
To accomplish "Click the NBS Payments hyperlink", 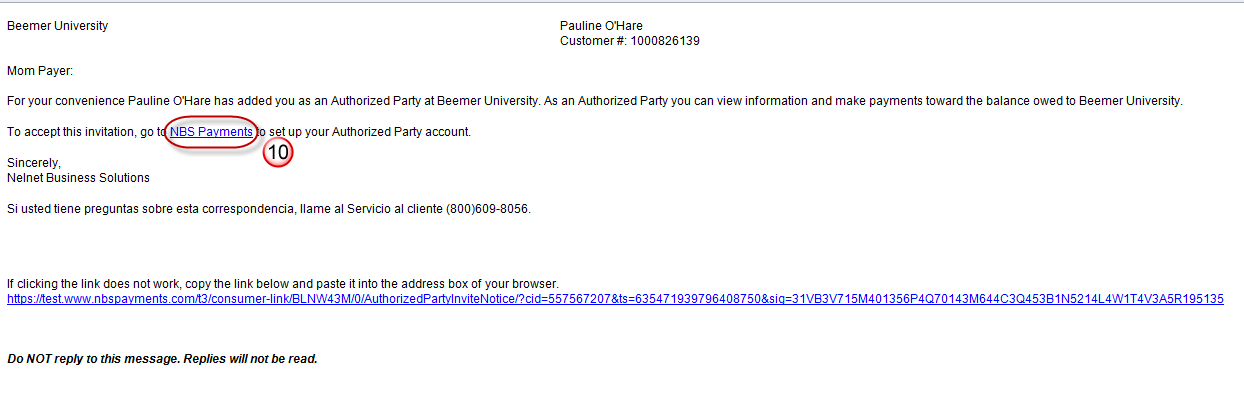I will point(211,132).
